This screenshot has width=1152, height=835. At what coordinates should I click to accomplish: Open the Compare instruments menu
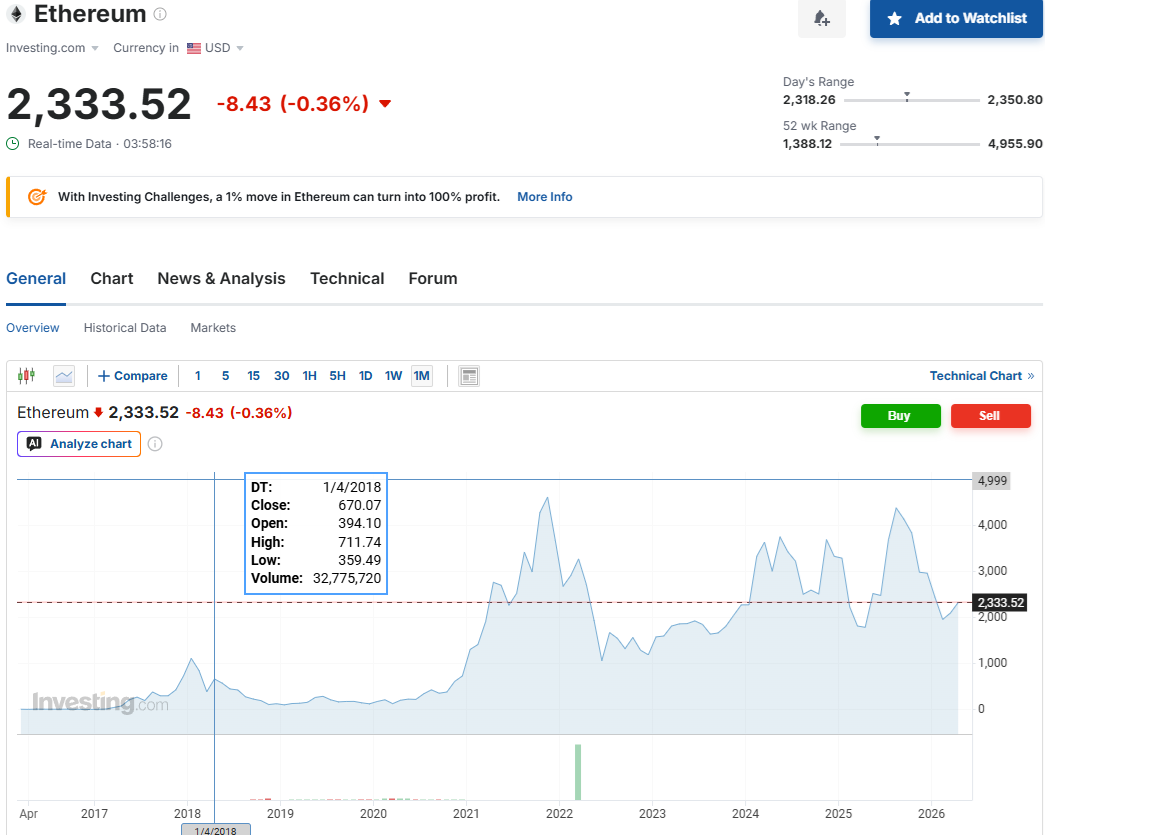pos(133,376)
